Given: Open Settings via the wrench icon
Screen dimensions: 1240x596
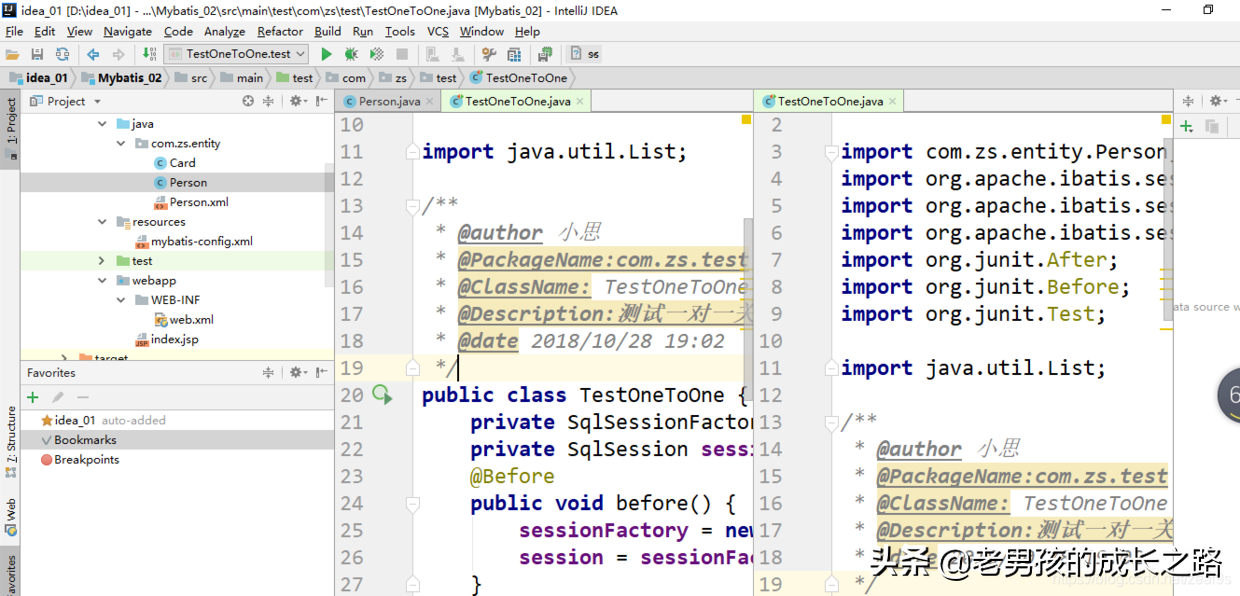Looking at the screenshot, I should (488, 54).
